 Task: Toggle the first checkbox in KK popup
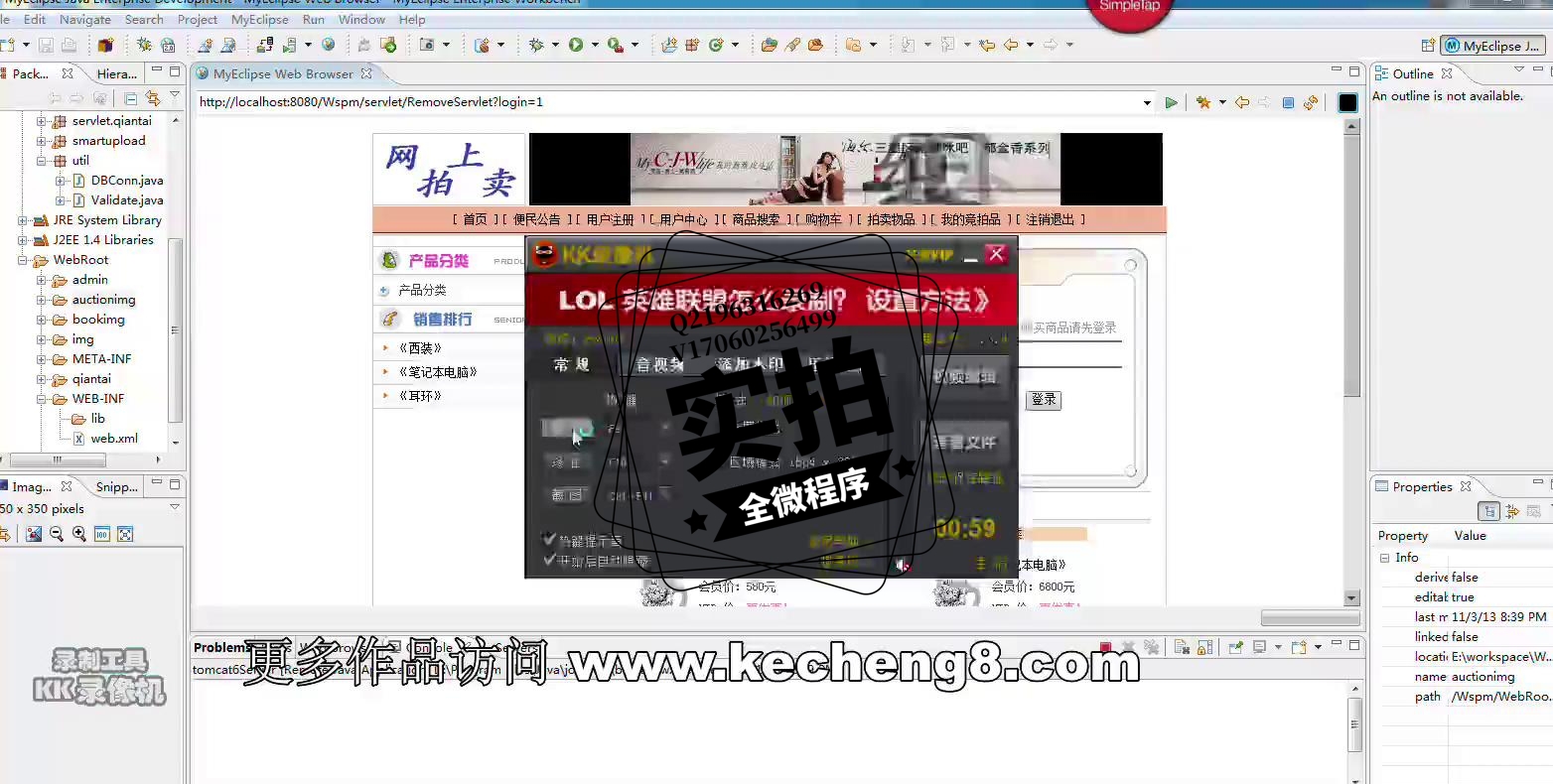549,539
